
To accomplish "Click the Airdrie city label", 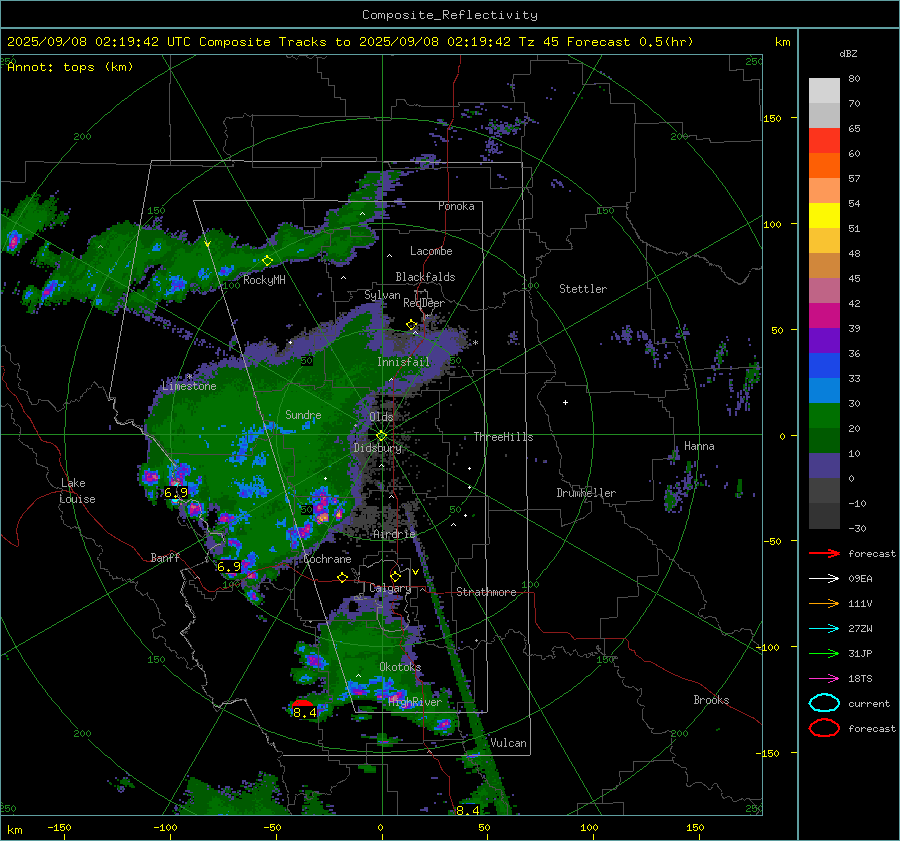I will click(x=394, y=534).
